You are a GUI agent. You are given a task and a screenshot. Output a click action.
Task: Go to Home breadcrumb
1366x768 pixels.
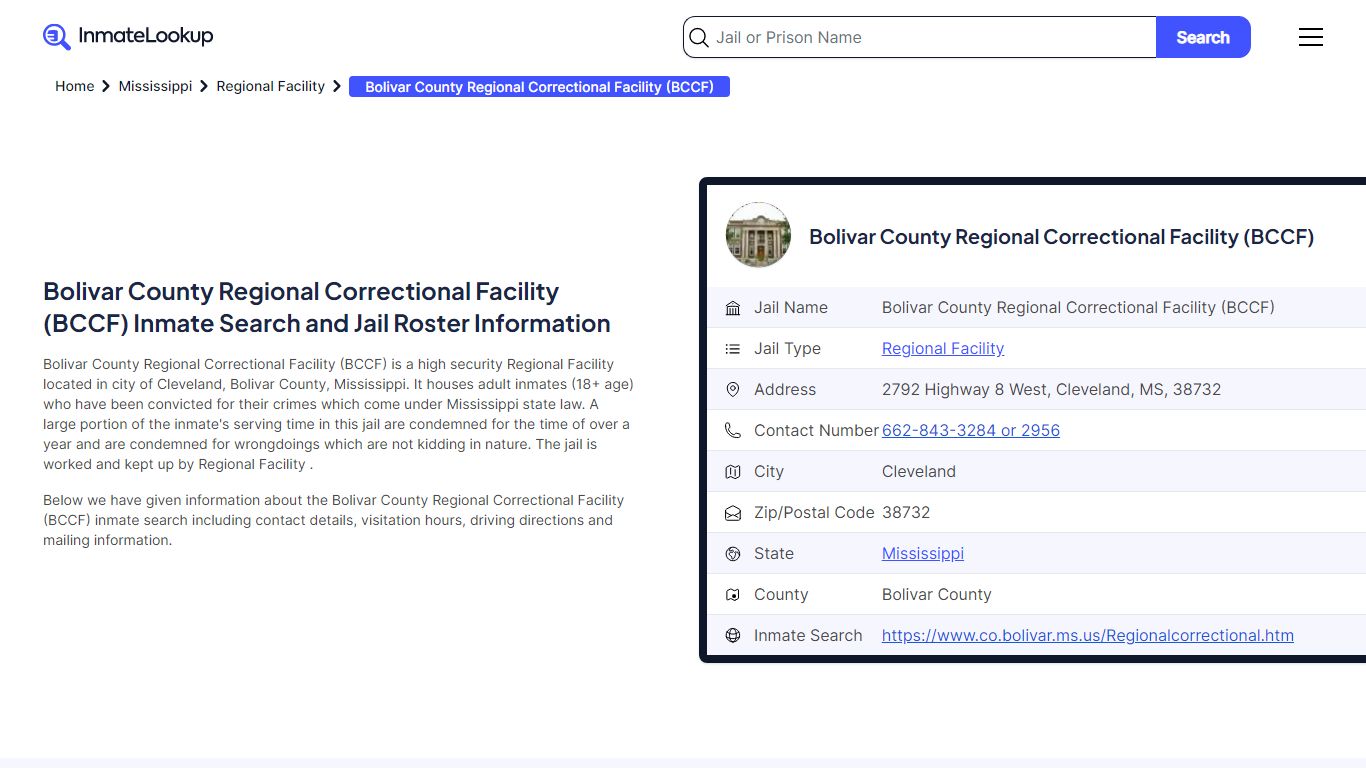point(74,86)
